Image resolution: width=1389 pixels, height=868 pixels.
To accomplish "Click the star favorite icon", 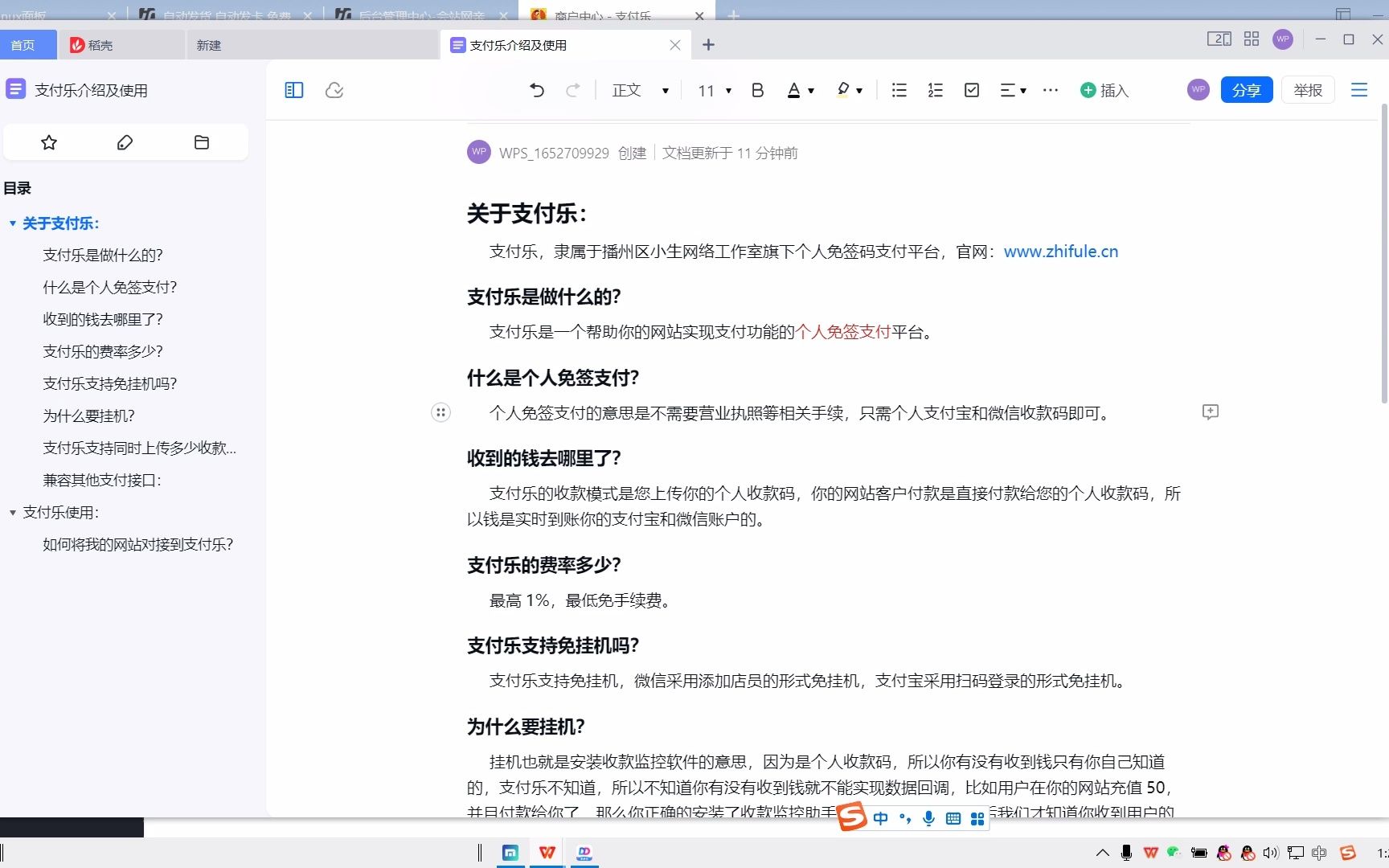I will [x=48, y=142].
